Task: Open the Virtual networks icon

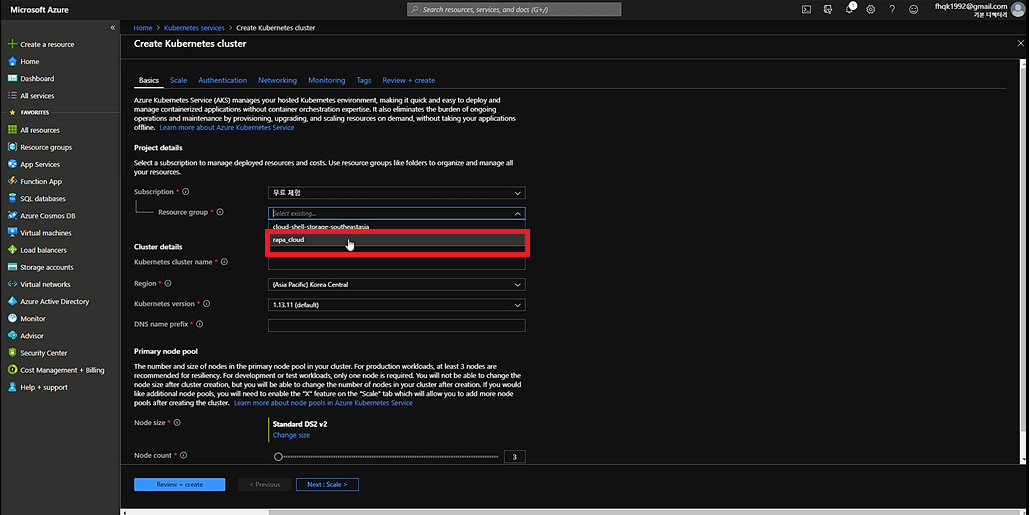Action: pyautogui.click(x=12, y=284)
